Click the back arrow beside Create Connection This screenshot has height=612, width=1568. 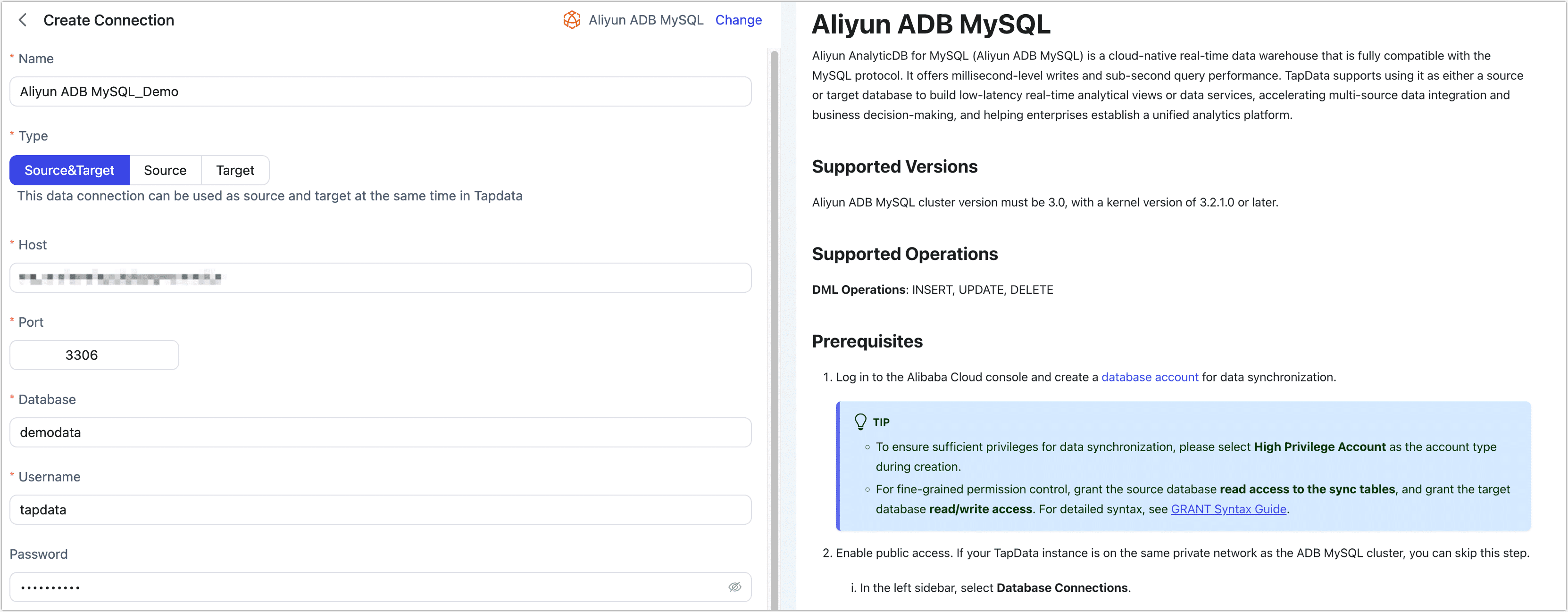[x=23, y=20]
